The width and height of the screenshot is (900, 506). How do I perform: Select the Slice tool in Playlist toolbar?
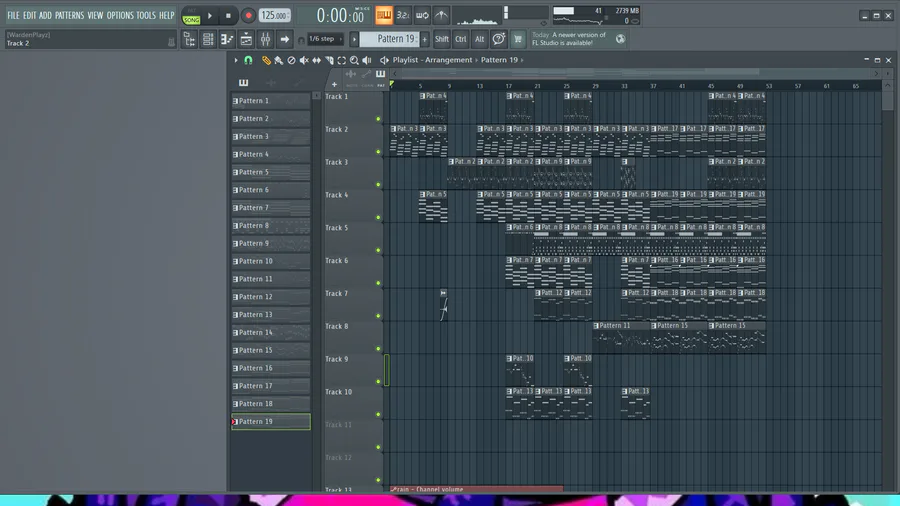click(329, 60)
